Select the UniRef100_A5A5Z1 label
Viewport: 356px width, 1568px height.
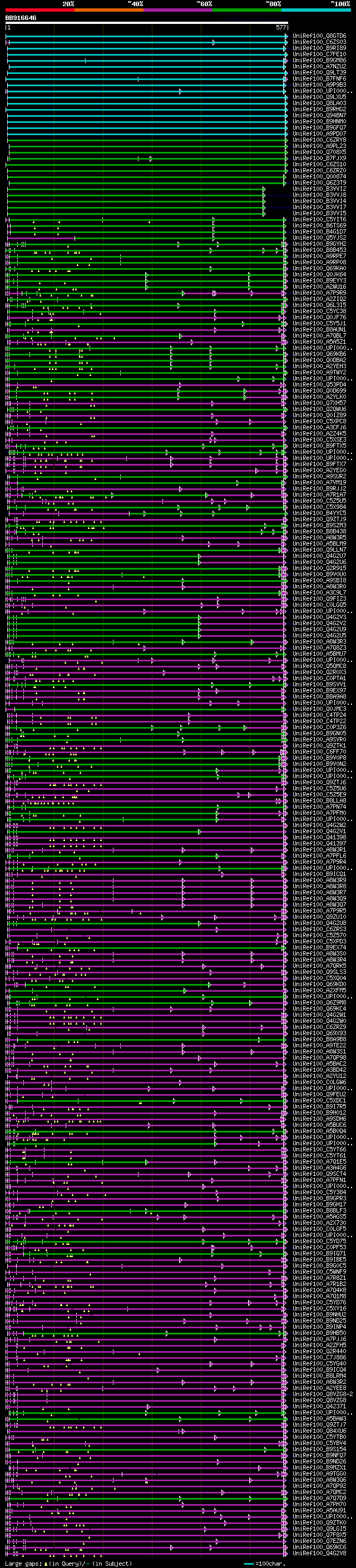click(319, 342)
